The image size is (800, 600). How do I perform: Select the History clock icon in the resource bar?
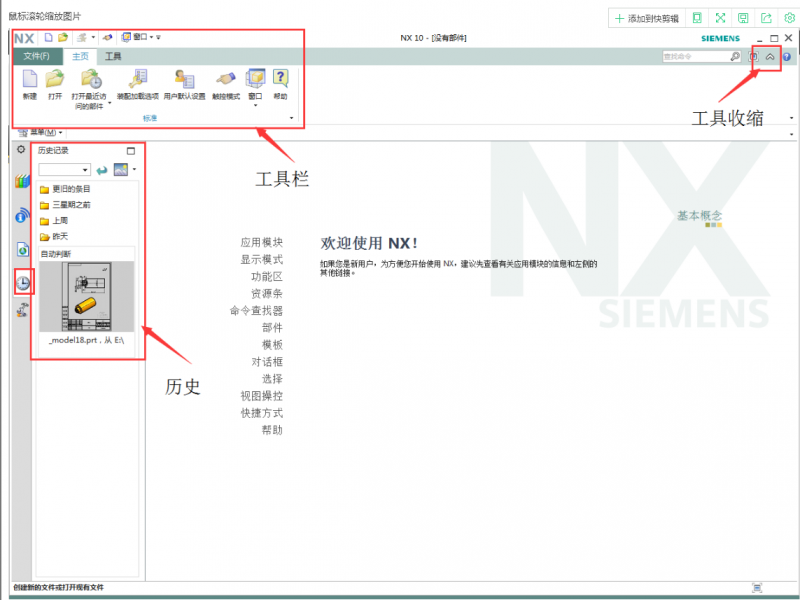click(x=23, y=283)
